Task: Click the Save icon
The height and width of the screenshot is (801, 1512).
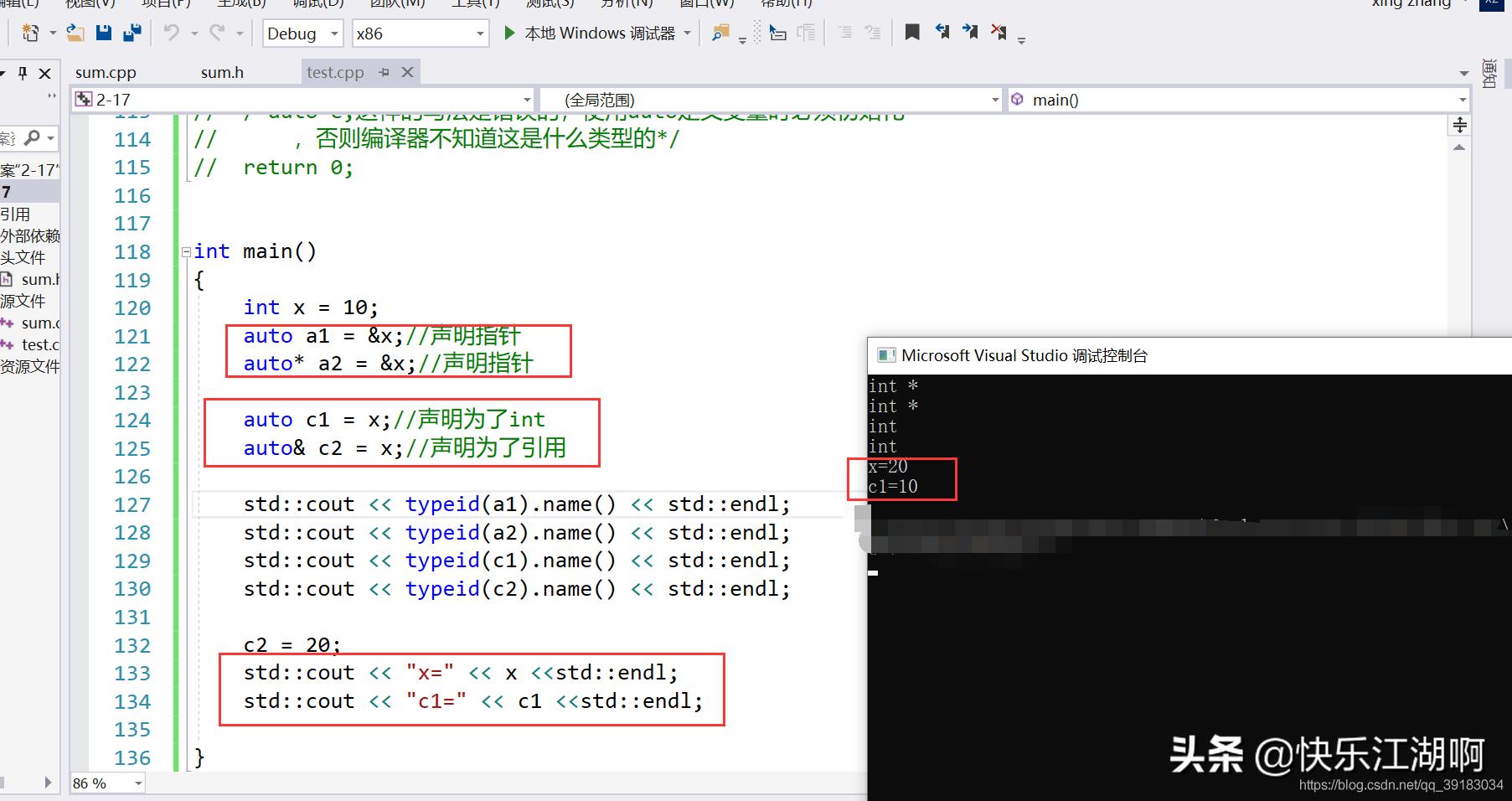Action: [x=103, y=32]
